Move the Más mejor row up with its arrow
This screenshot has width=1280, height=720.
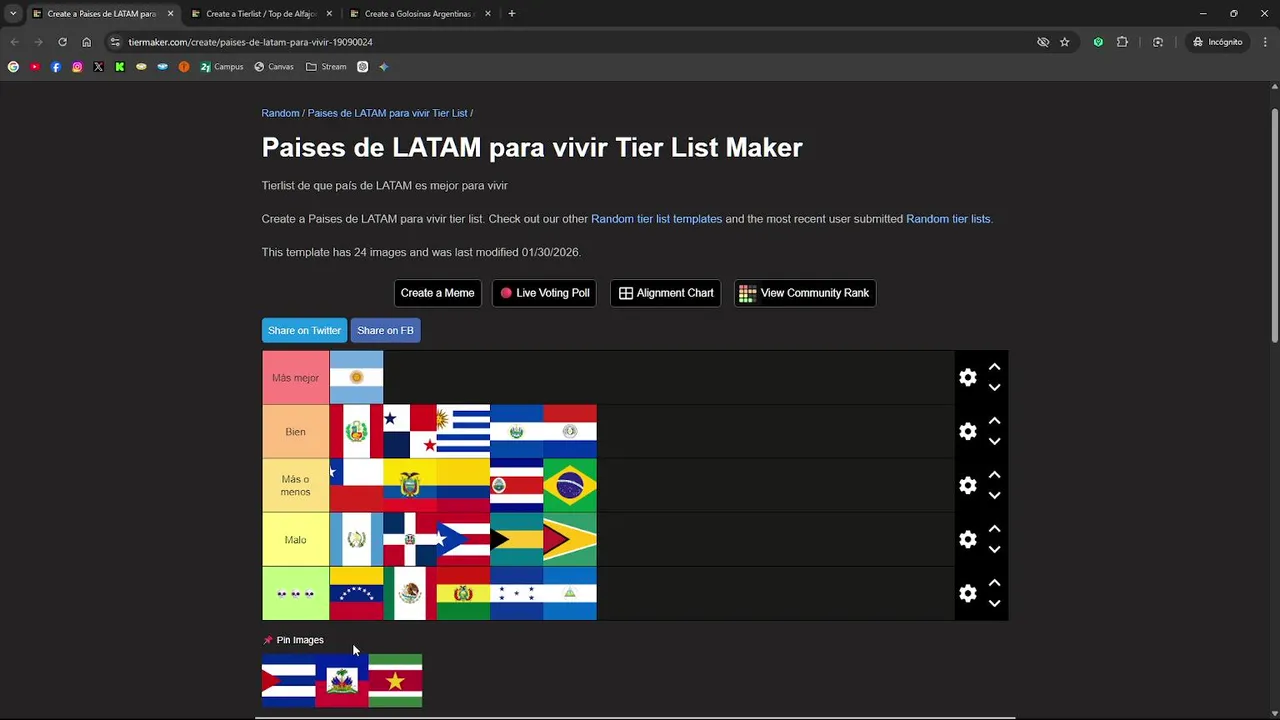(994, 367)
